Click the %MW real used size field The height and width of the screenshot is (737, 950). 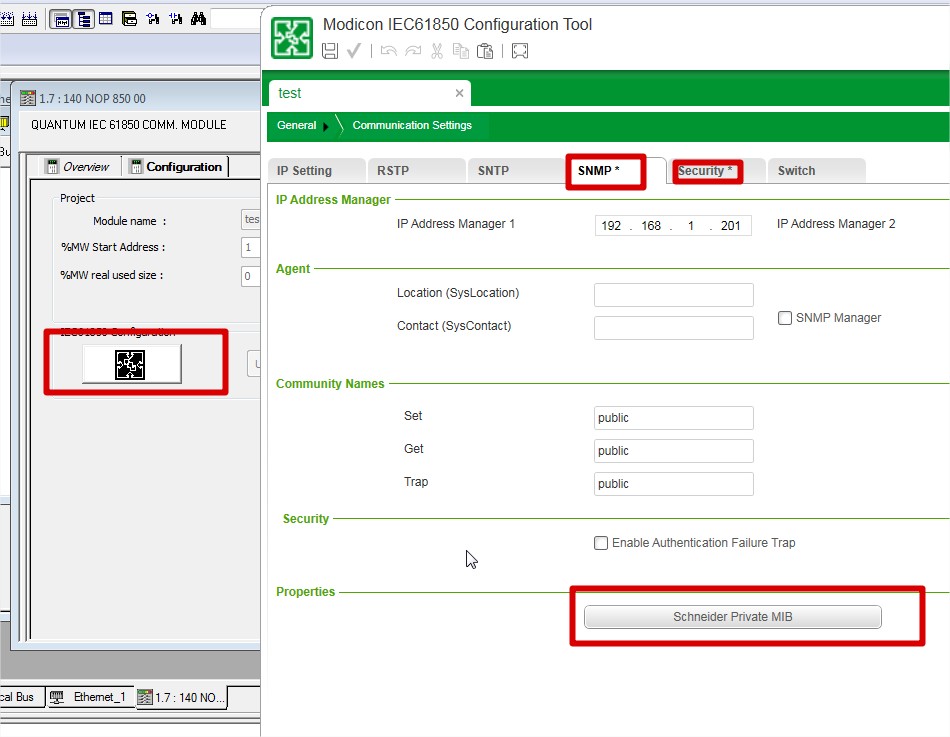pos(251,276)
